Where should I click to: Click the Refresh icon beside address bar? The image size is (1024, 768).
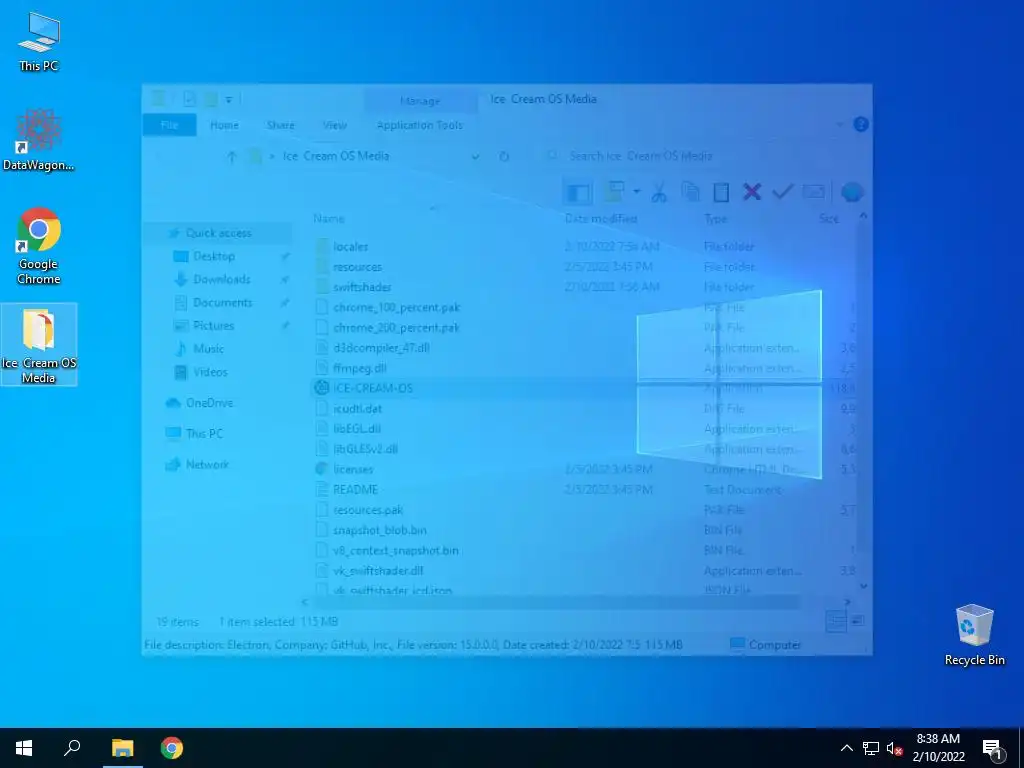tap(504, 157)
